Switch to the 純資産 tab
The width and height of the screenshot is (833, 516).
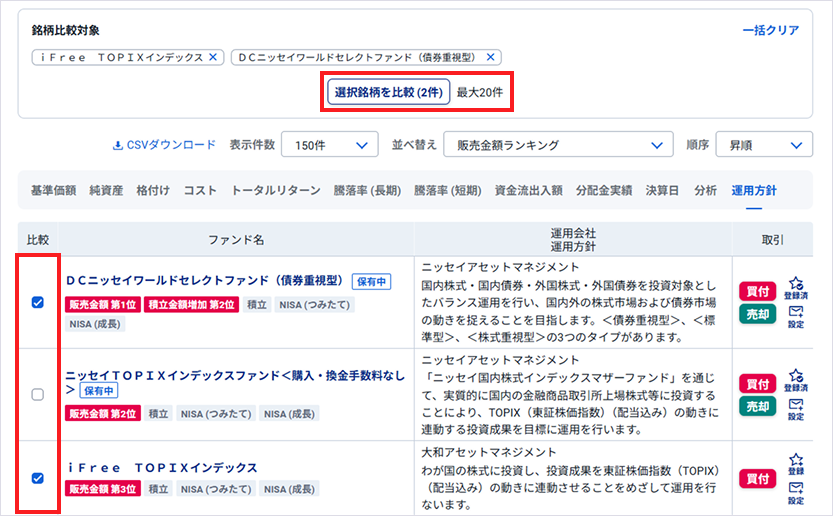tap(106, 190)
